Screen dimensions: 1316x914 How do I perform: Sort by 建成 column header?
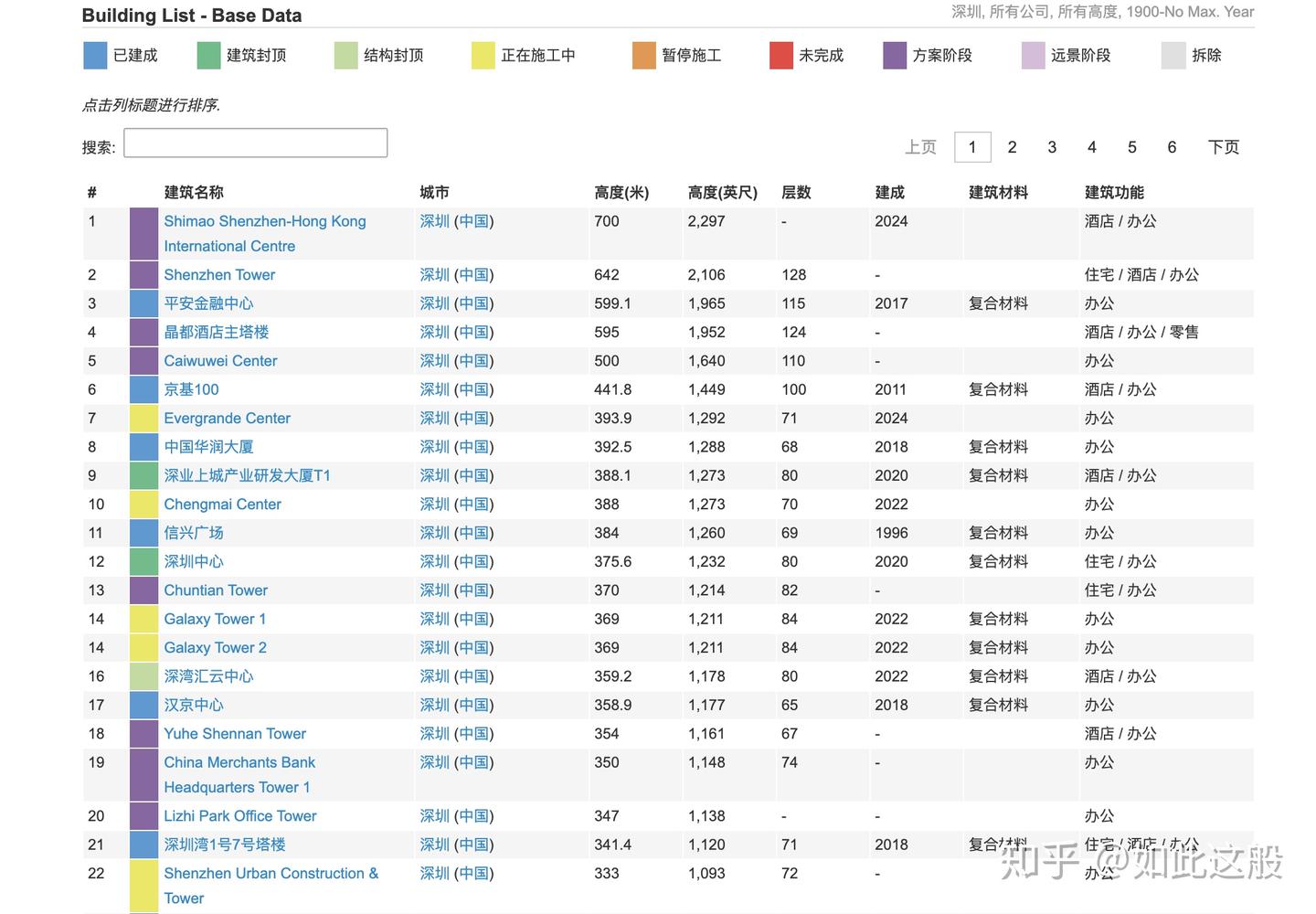(889, 193)
